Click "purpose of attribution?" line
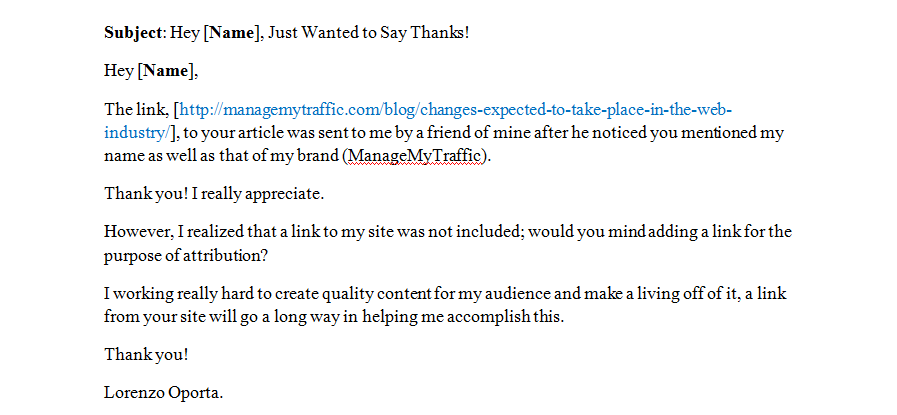This screenshot has width=897, height=415. (x=186, y=255)
